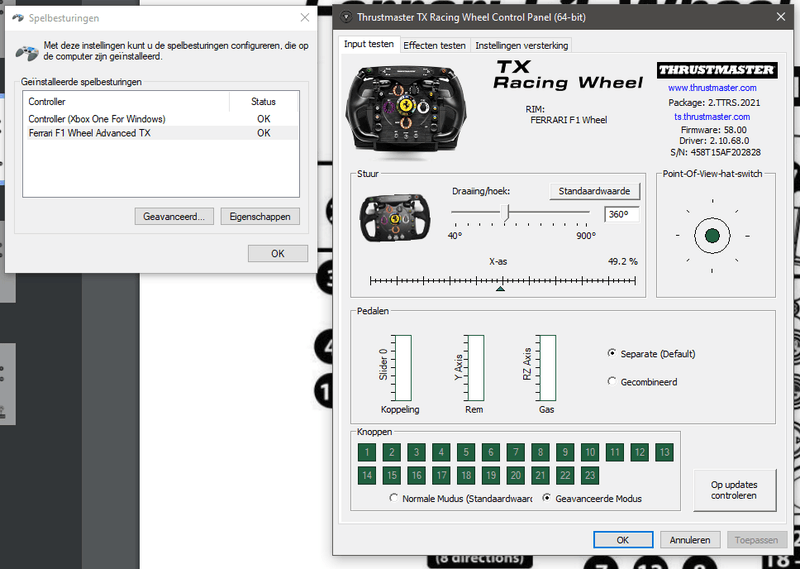Click the gamepad icon beside the description text
Image resolution: width=800 pixels, height=569 pixels.
click(x=27, y=53)
